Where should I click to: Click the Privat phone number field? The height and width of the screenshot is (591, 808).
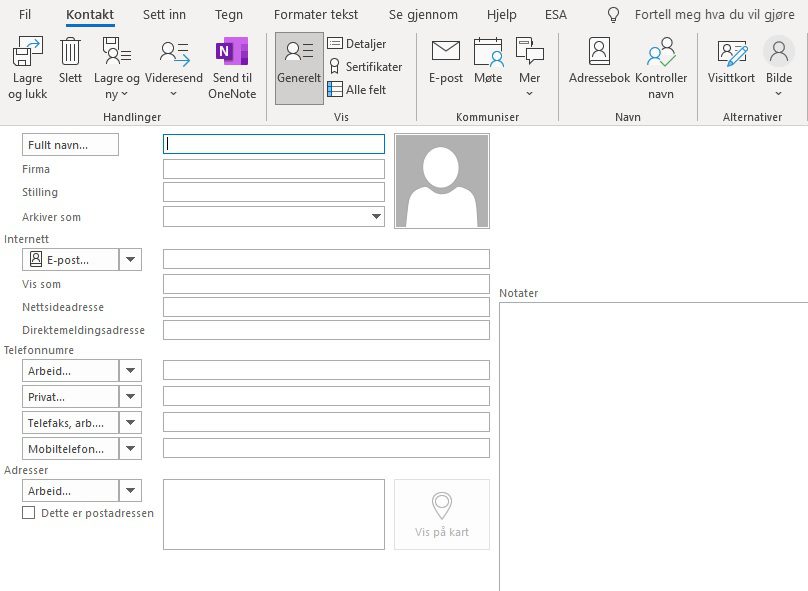pos(326,396)
